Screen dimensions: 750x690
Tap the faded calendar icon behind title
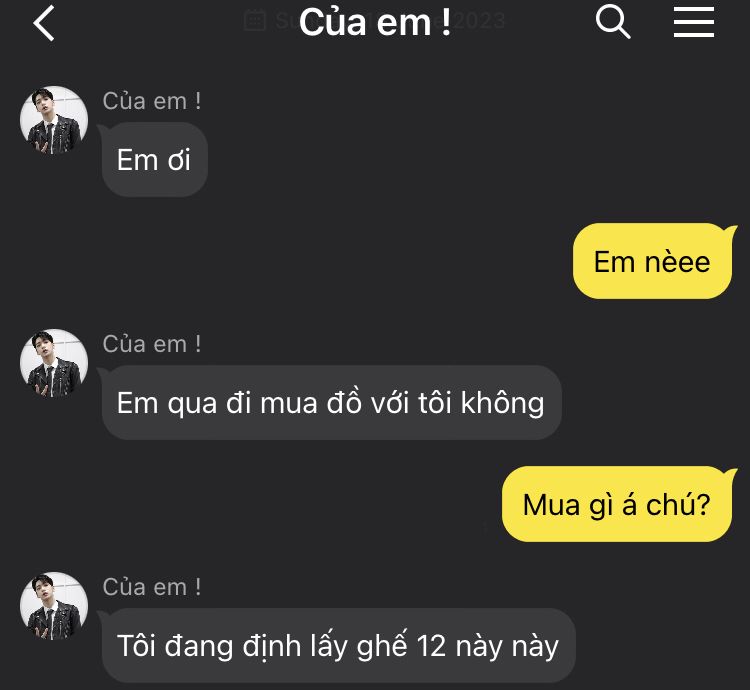(254, 21)
